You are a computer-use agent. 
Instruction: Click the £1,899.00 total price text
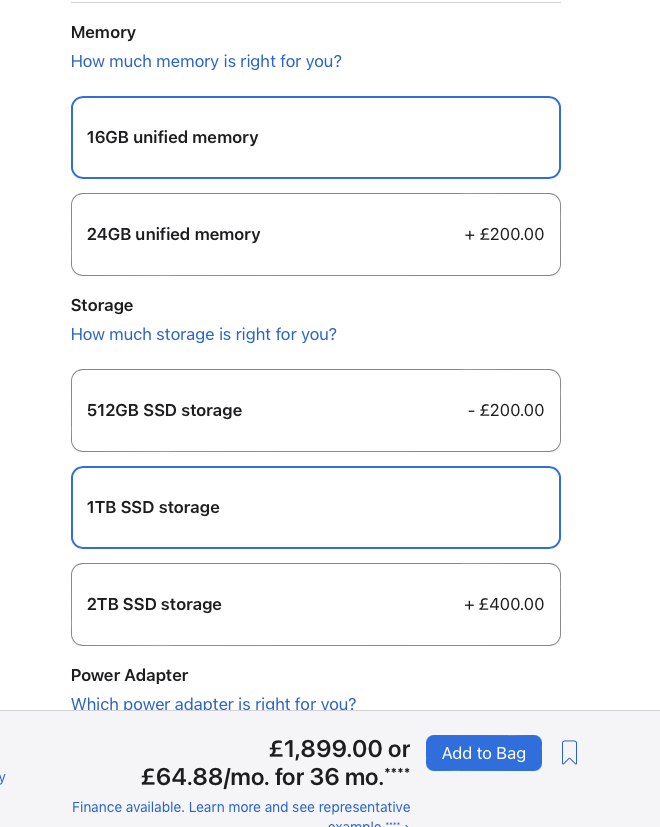[x=326, y=749]
